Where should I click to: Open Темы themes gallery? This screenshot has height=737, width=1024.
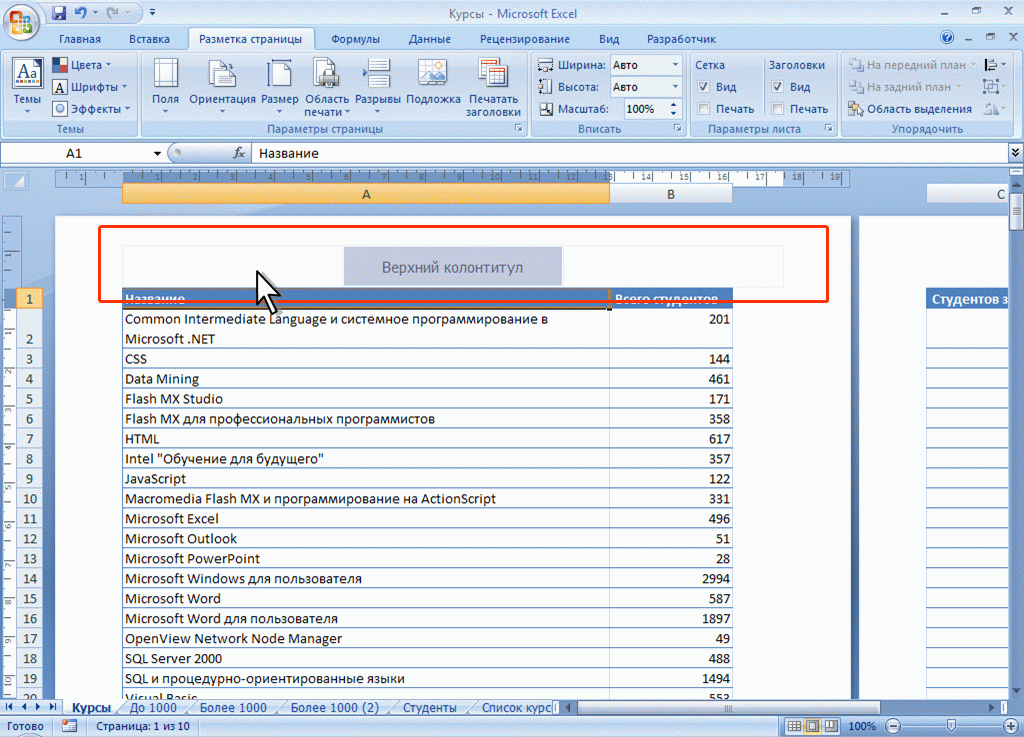point(27,86)
